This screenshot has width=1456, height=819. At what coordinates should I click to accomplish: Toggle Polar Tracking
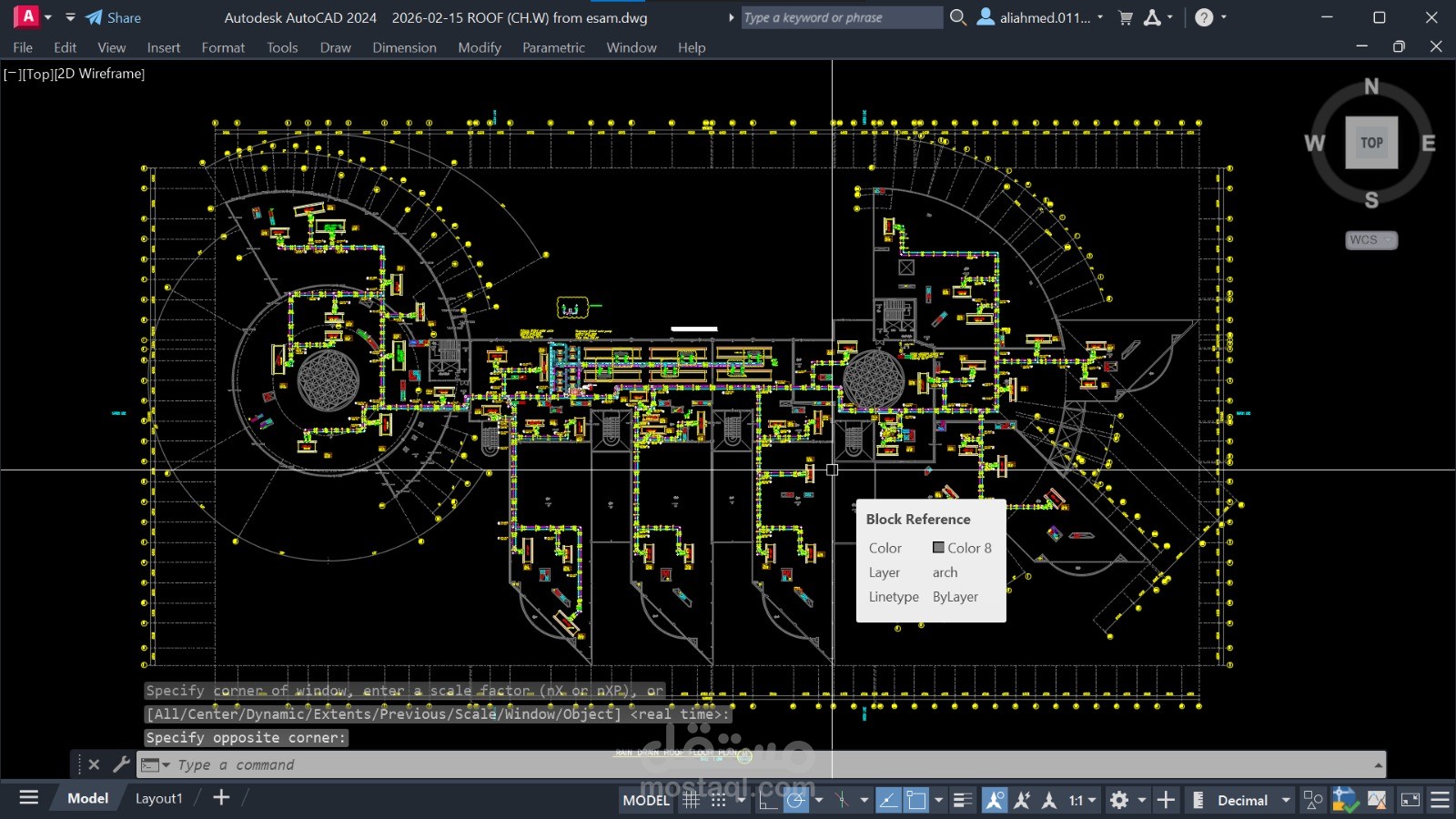coord(796,800)
